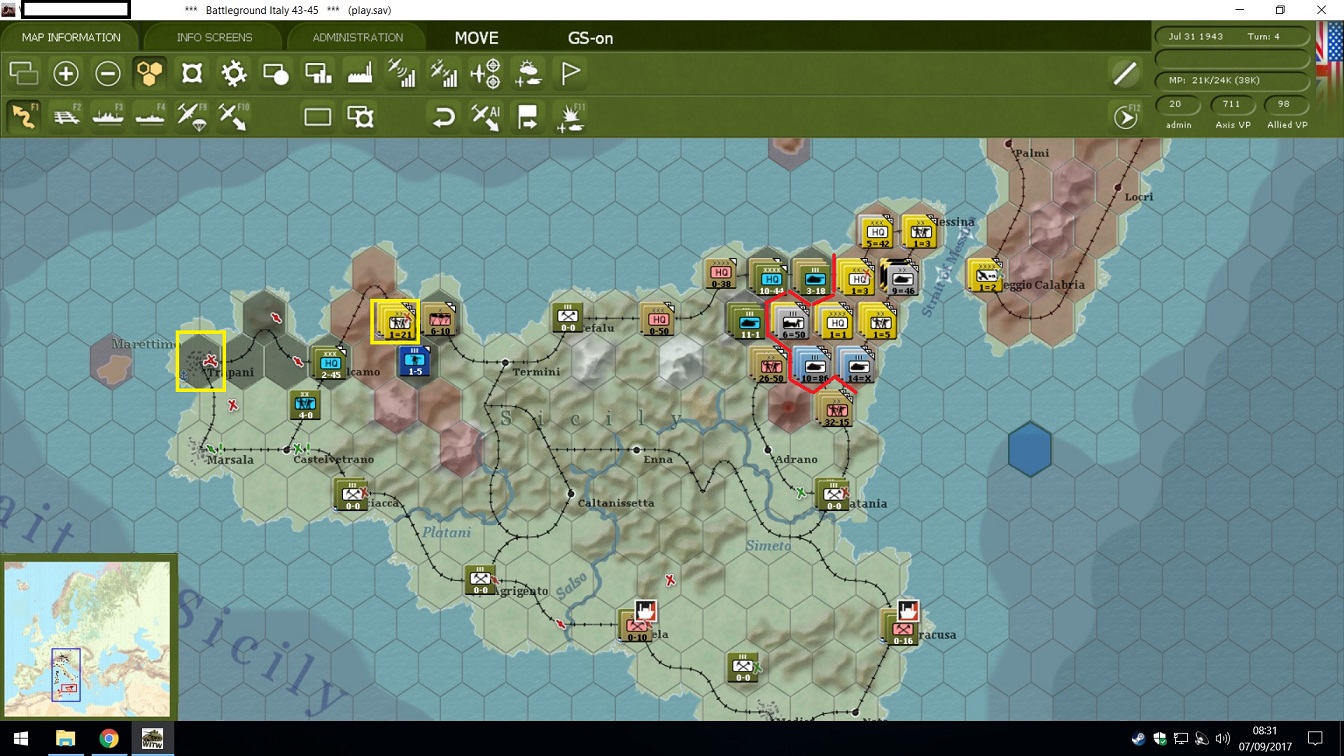Toggle the victory flag locations icon
Image resolution: width=1344 pixels, height=756 pixels.
click(x=570, y=73)
